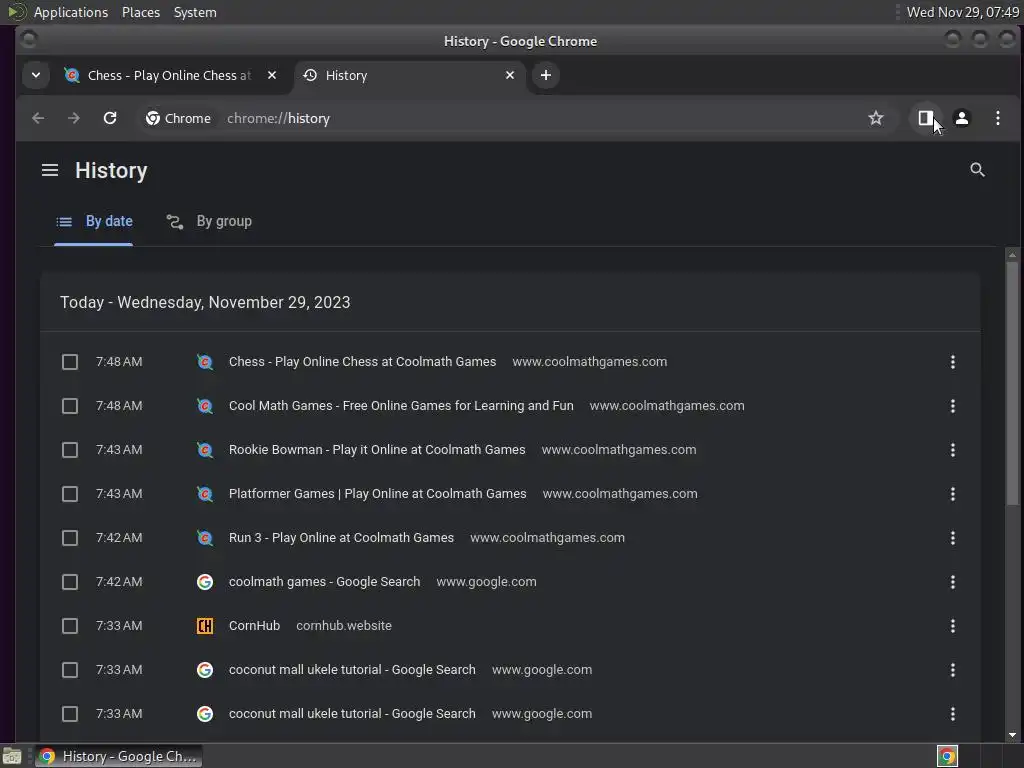Check the last coconut mall ukele tutorial box
Image resolution: width=1024 pixels, height=768 pixels.
click(70, 714)
